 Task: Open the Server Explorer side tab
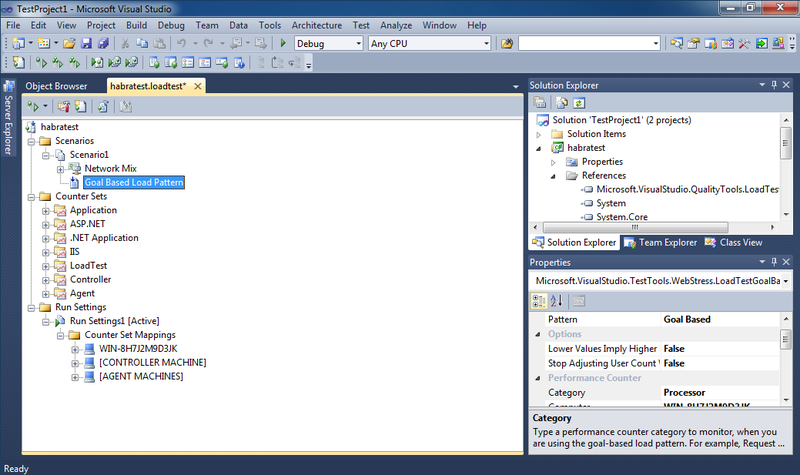[8, 118]
